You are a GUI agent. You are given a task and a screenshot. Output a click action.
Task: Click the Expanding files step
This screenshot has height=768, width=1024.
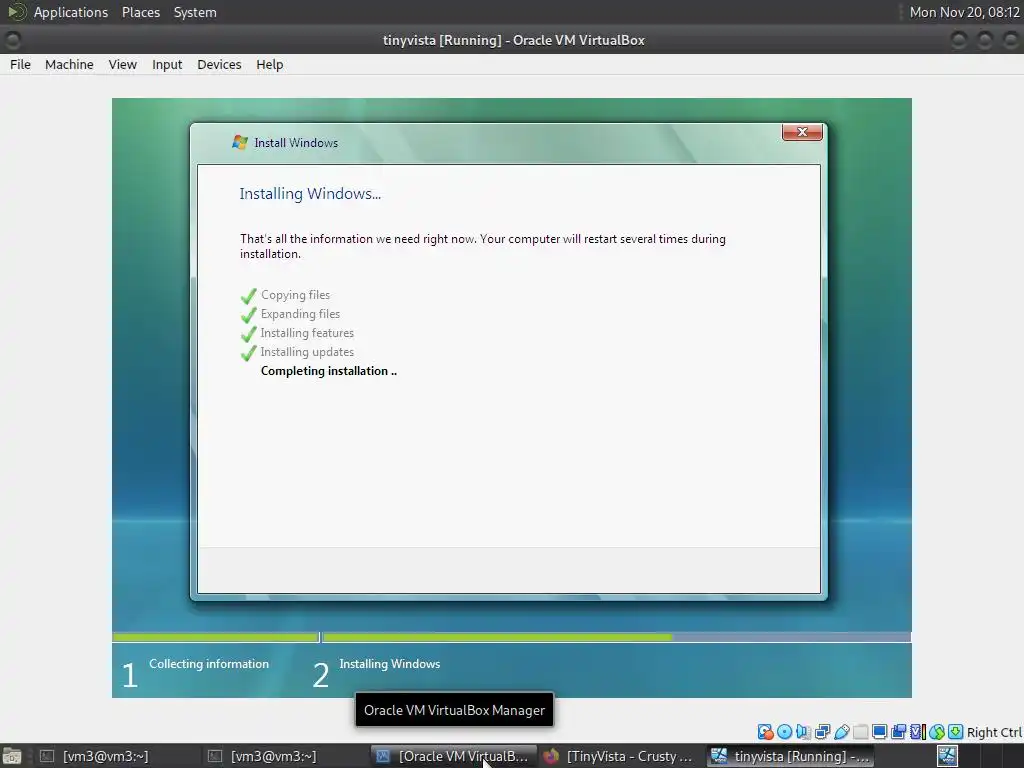(x=300, y=314)
